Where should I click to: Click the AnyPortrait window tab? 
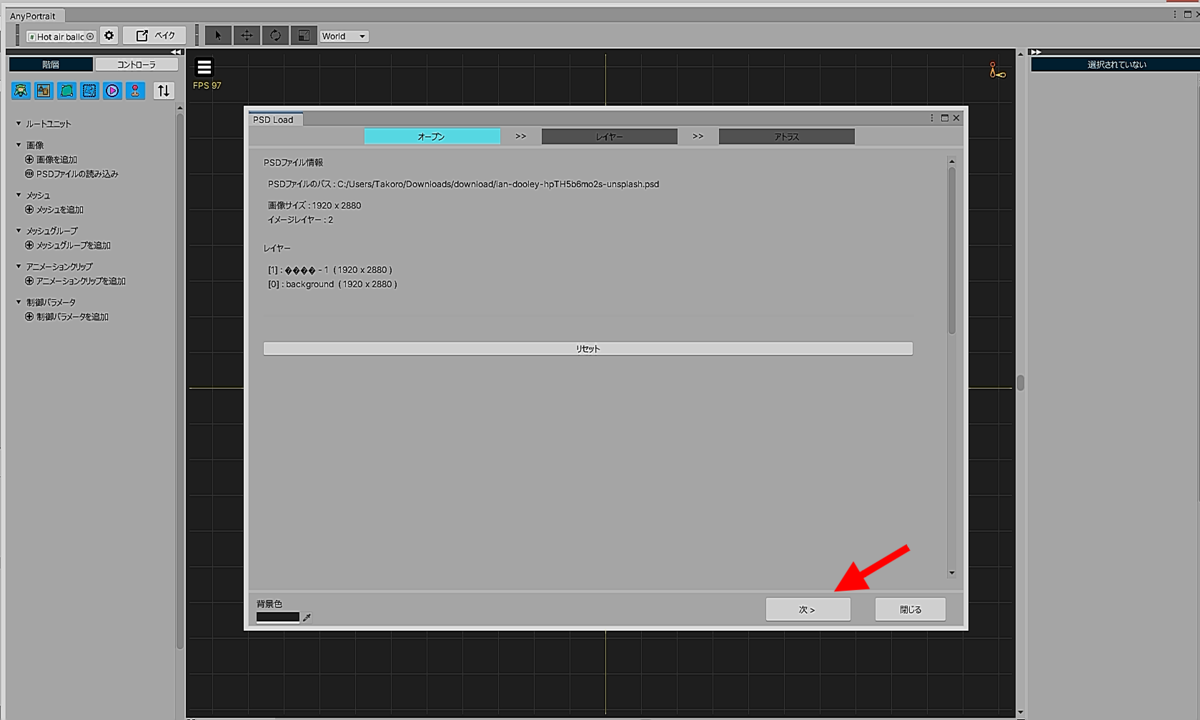[x=33, y=17]
